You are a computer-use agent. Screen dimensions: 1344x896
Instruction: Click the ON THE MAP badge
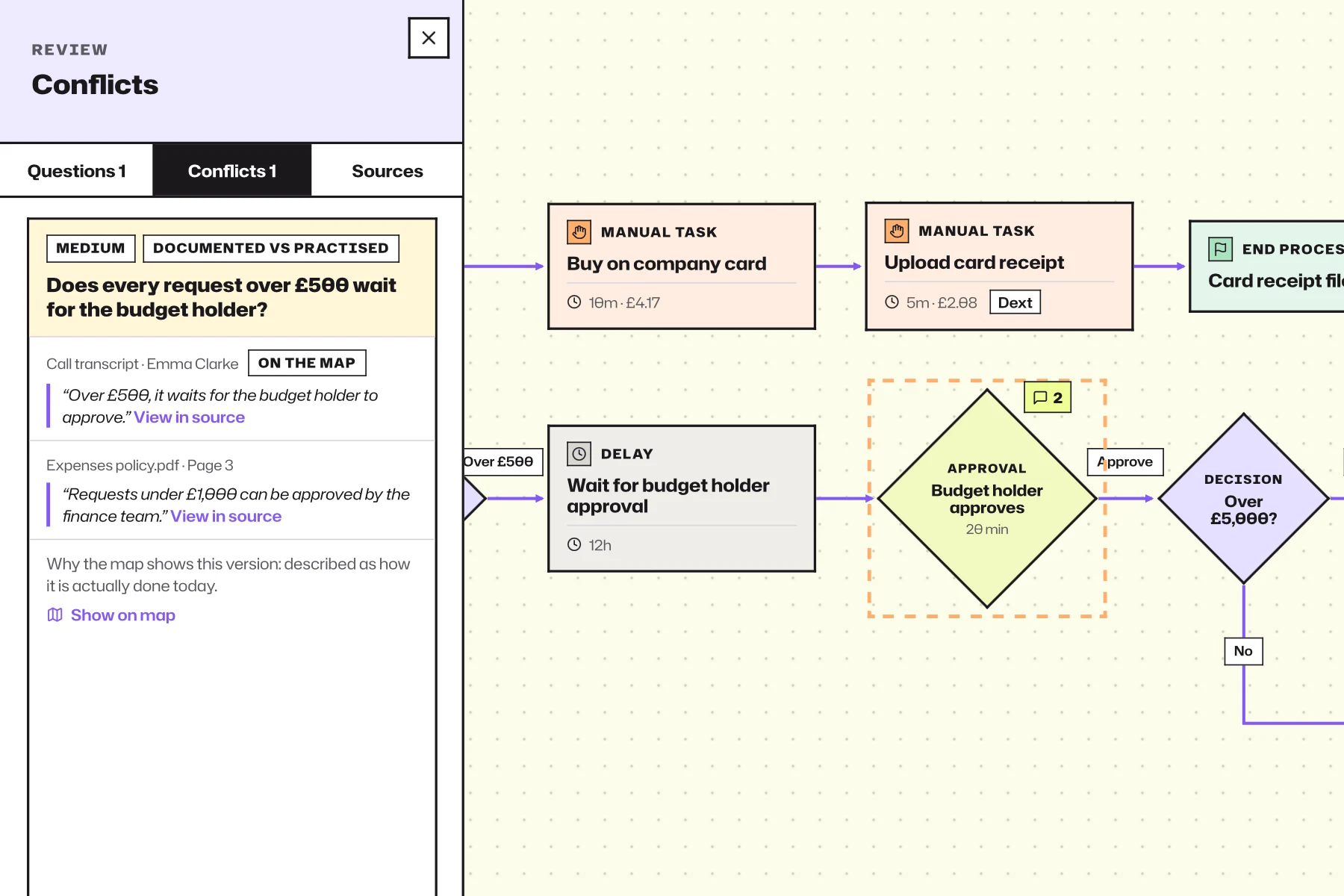point(307,363)
